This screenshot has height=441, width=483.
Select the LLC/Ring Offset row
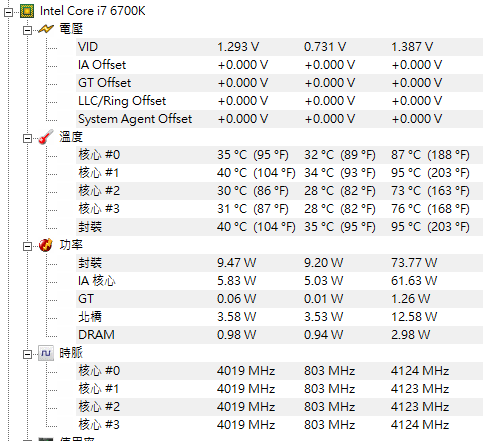click(279, 101)
